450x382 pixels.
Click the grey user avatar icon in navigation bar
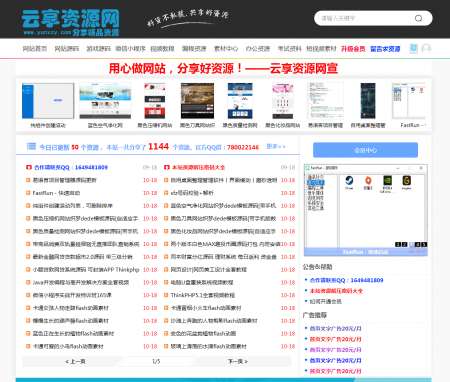coord(426,48)
